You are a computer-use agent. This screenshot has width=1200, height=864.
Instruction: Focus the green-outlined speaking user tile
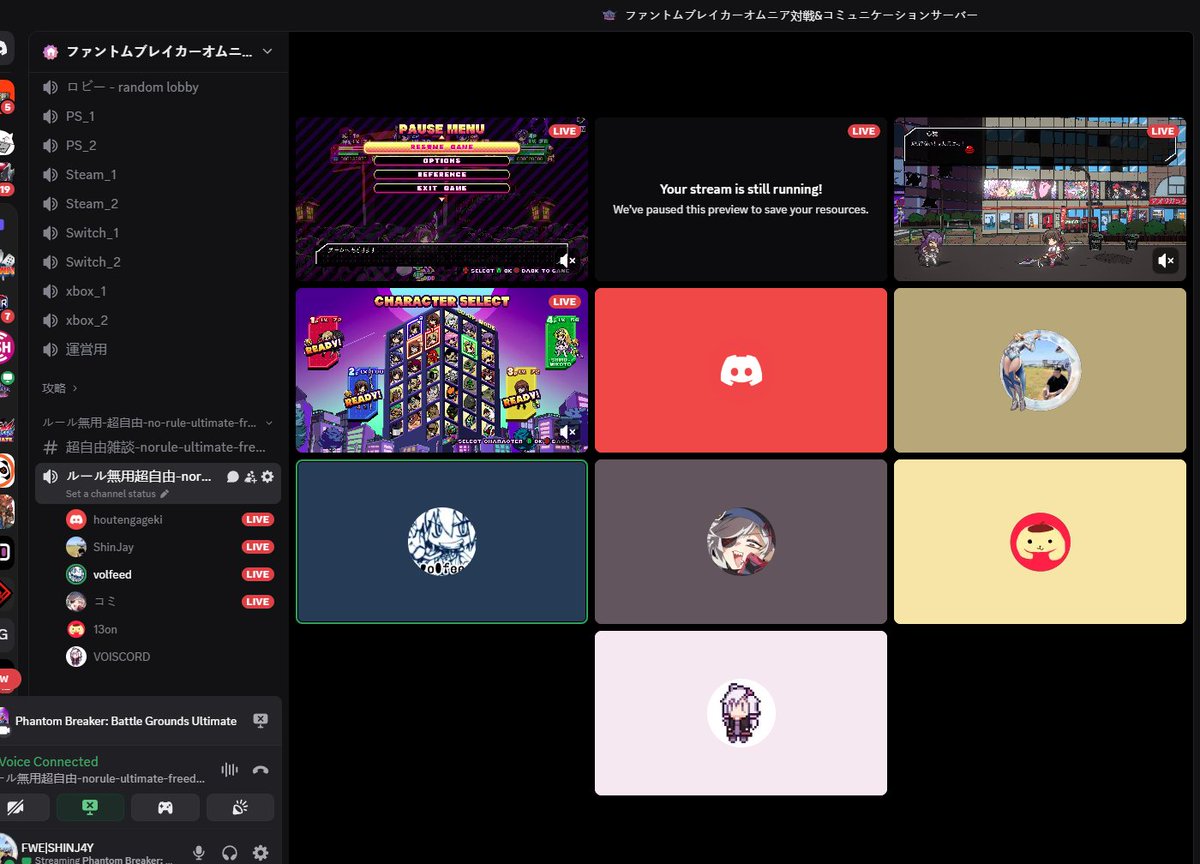(441, 541)
